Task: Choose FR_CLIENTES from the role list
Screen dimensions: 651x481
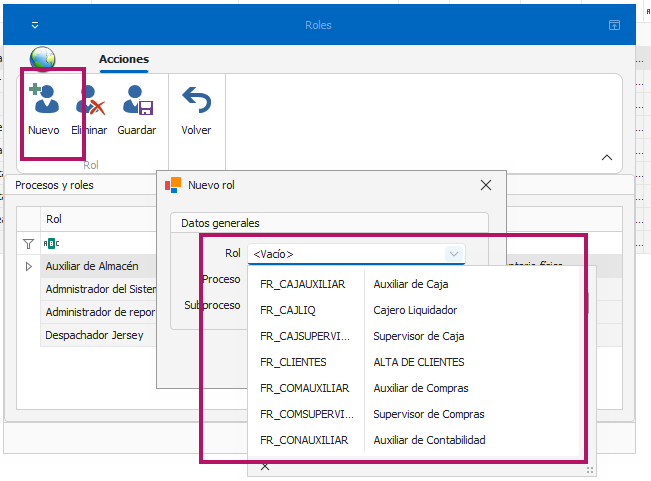Action: click(293, 362)
